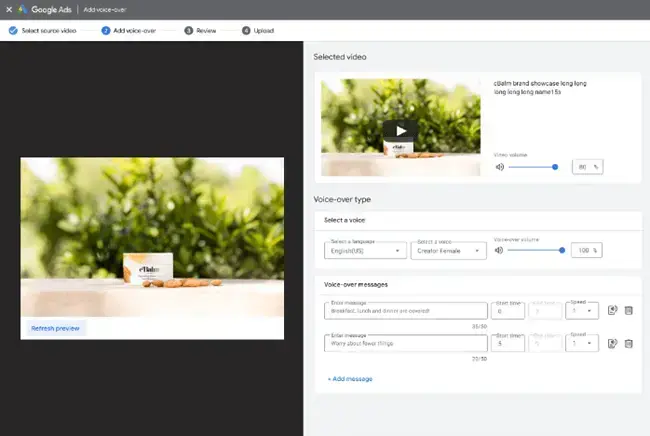Mute the voice-over volume speaker icon
Screen dimensions: 650x436
[499, 250]
